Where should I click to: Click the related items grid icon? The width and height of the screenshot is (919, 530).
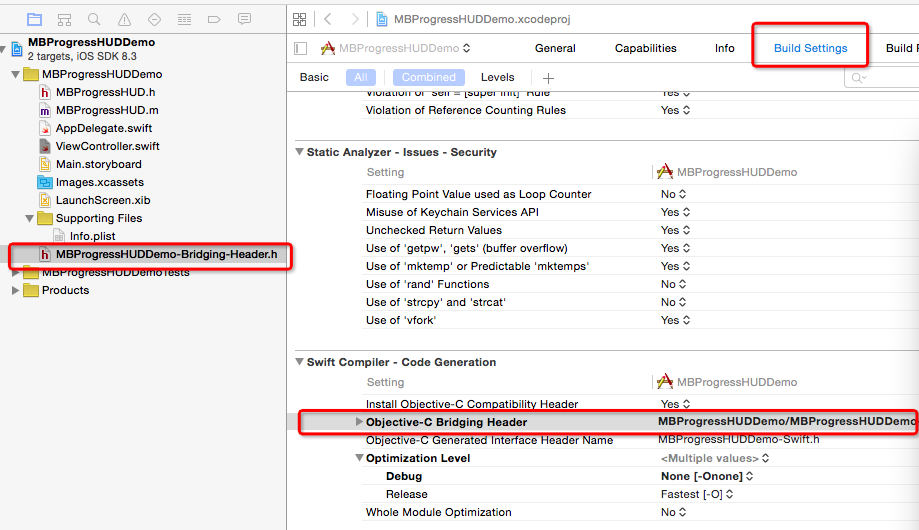(x=300, y=19)
